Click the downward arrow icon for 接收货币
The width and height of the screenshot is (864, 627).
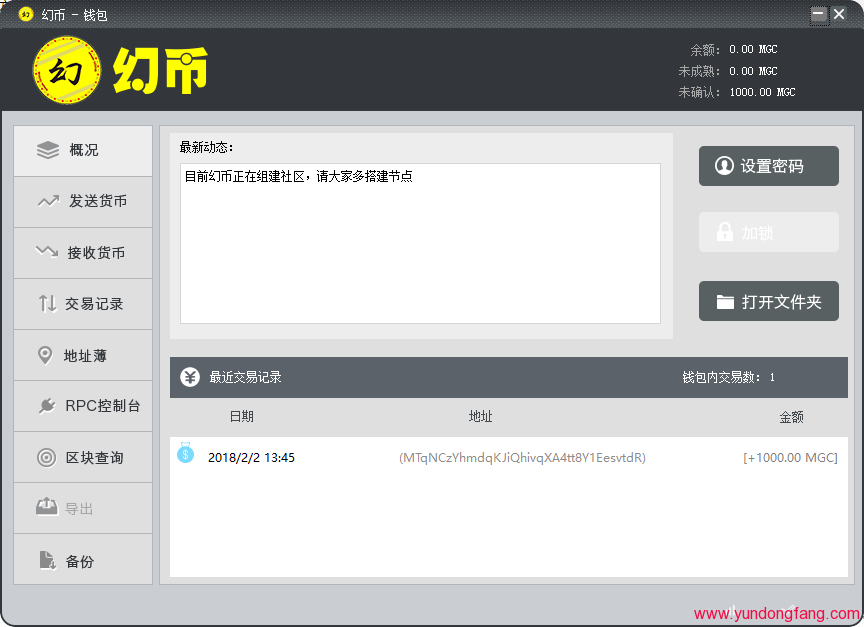(47, 252)
